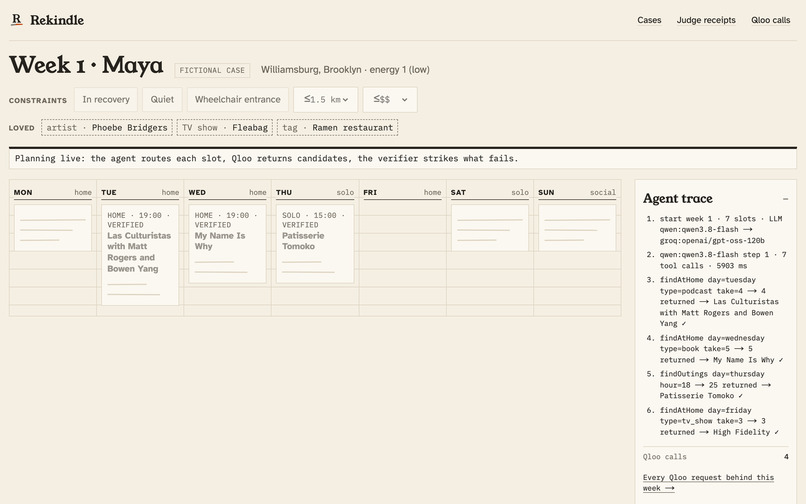Open the Cases page

coord(649,20)
